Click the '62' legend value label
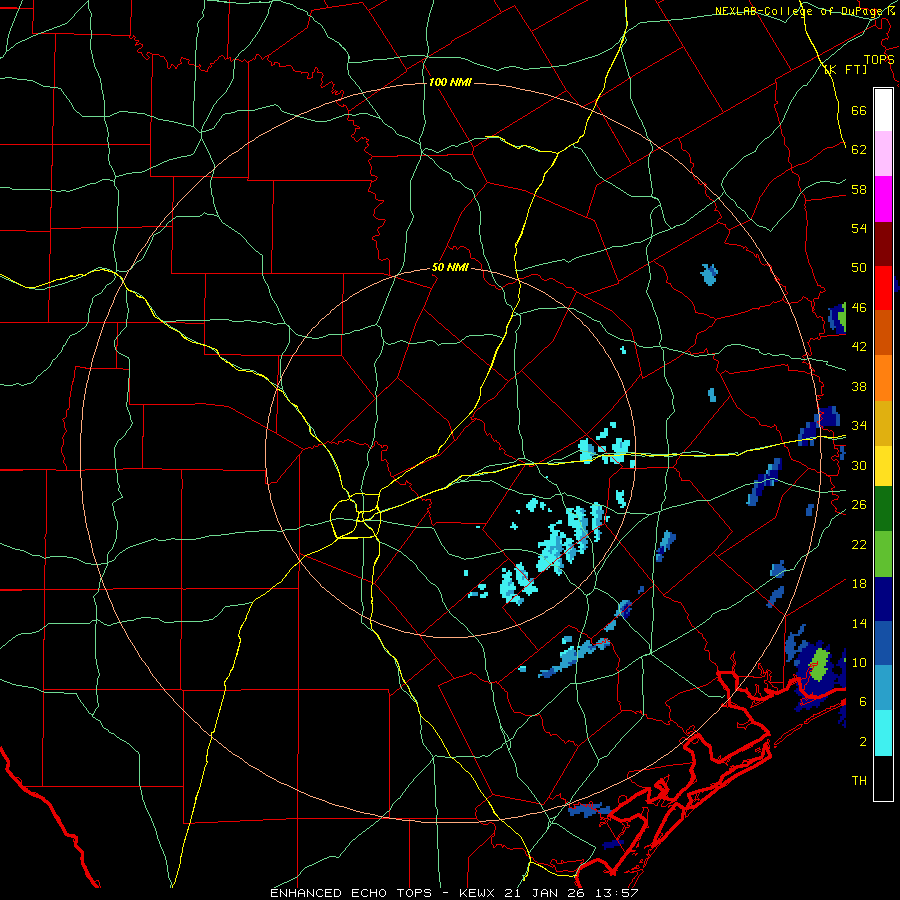900x900 pixels. 859,150
